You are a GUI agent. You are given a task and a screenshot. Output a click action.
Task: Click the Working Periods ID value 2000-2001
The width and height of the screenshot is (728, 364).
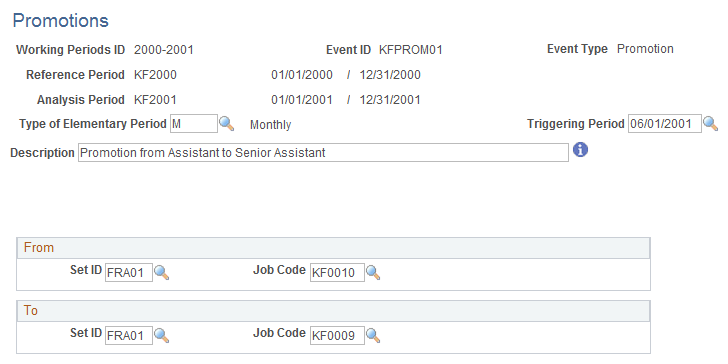click(x=163, y=50)
